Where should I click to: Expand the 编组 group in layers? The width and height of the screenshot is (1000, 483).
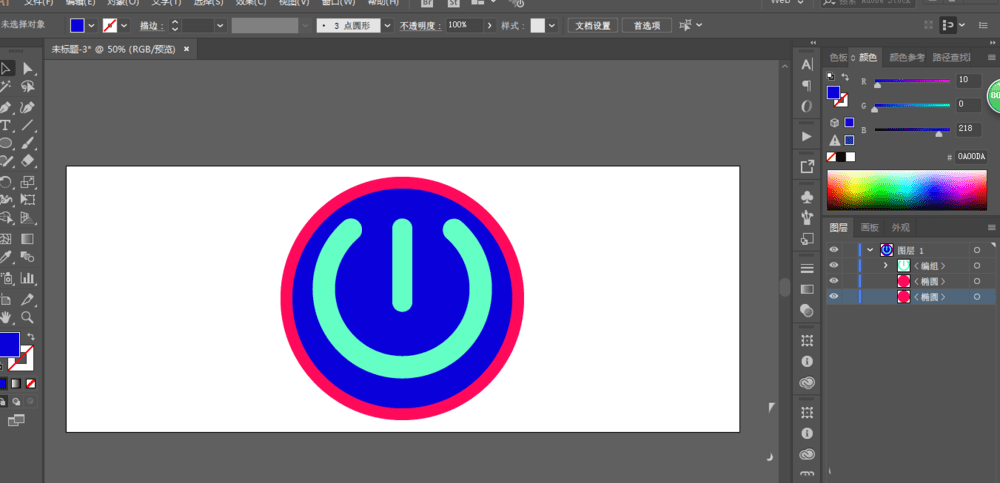click(x=885, y=265)
